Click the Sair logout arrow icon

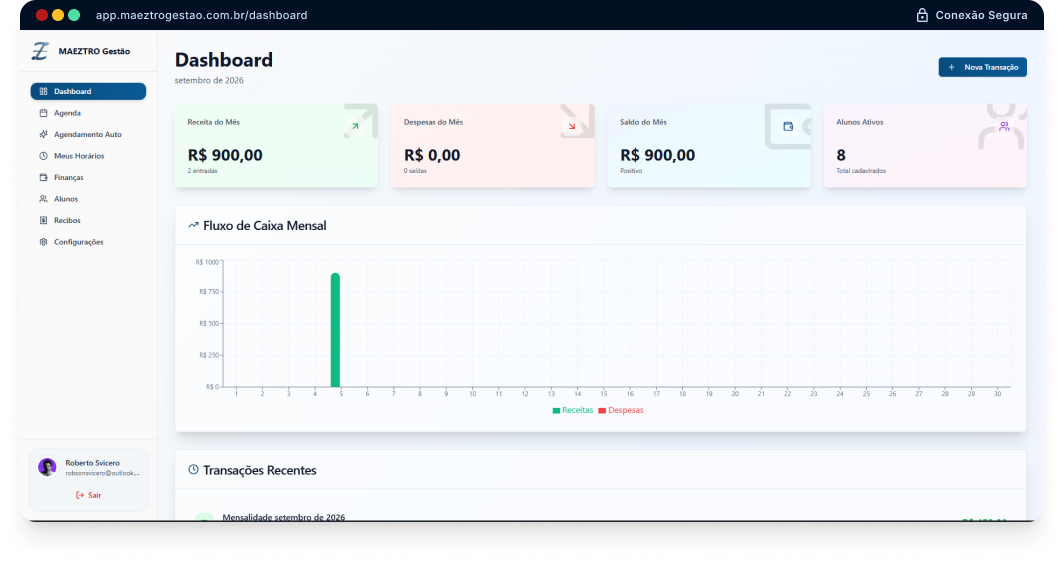point(80,495)
